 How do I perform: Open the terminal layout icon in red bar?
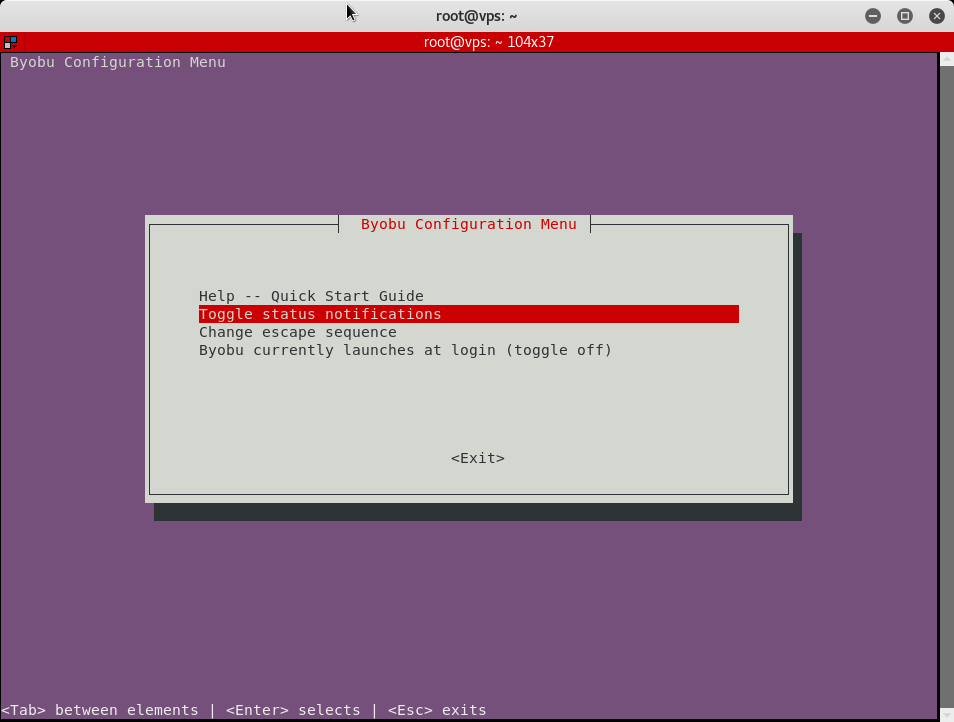pos(10,42)
